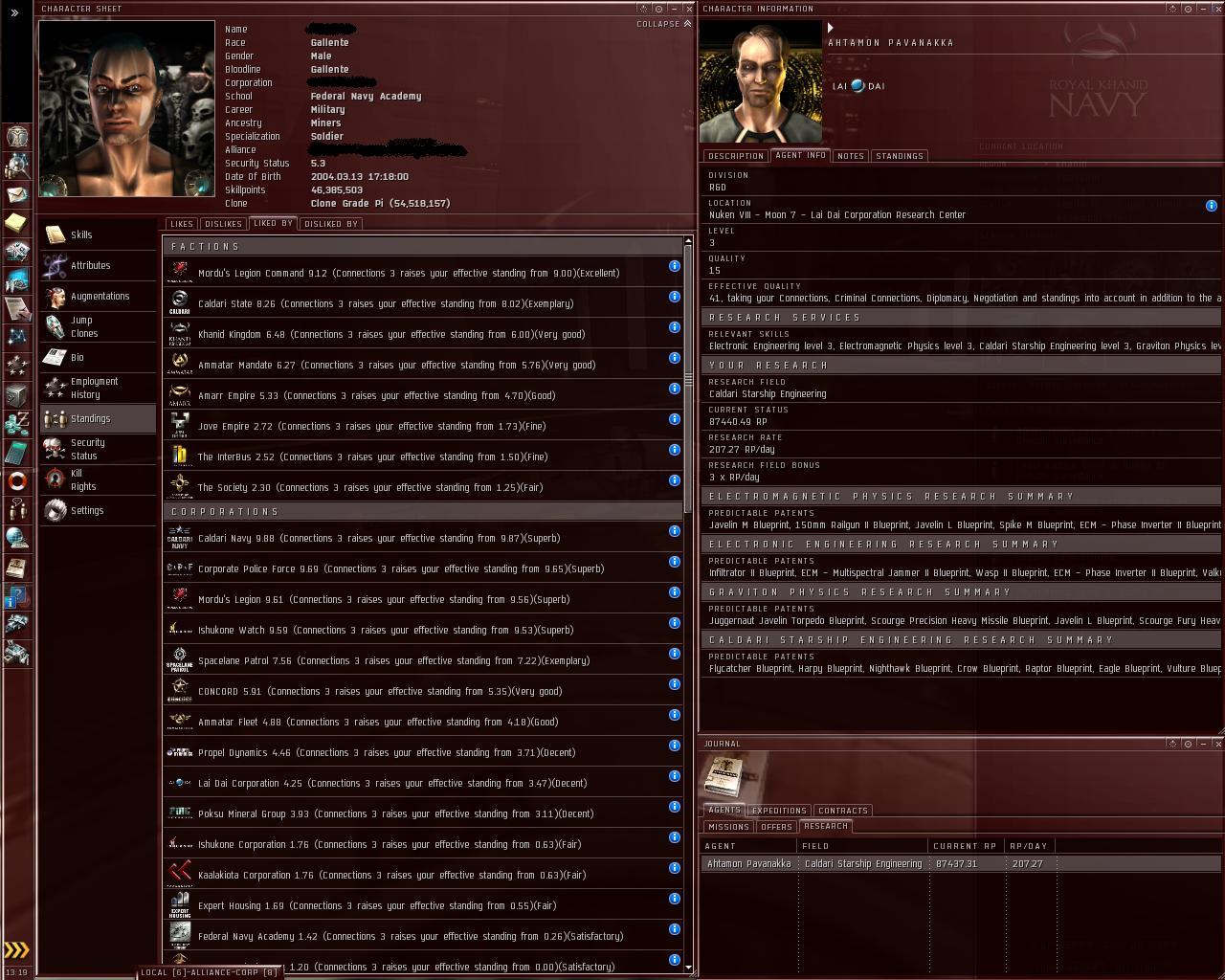Click the standings list scroll-down arrow
Viewport: 1225px width, 980px height.
point(688,969)
